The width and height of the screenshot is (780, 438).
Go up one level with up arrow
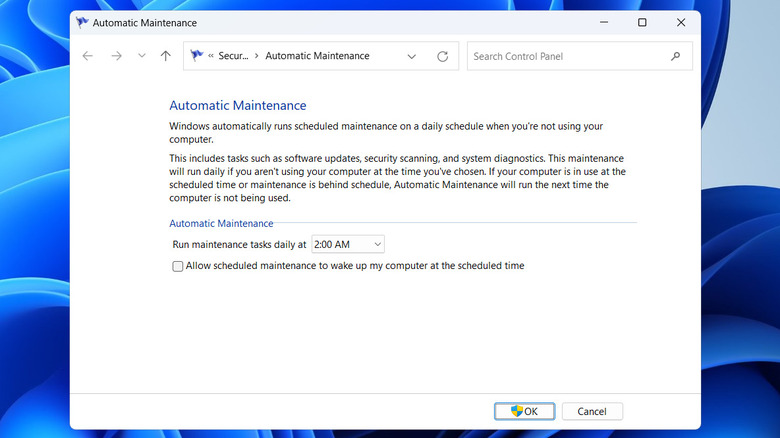[x=166, y=57]
